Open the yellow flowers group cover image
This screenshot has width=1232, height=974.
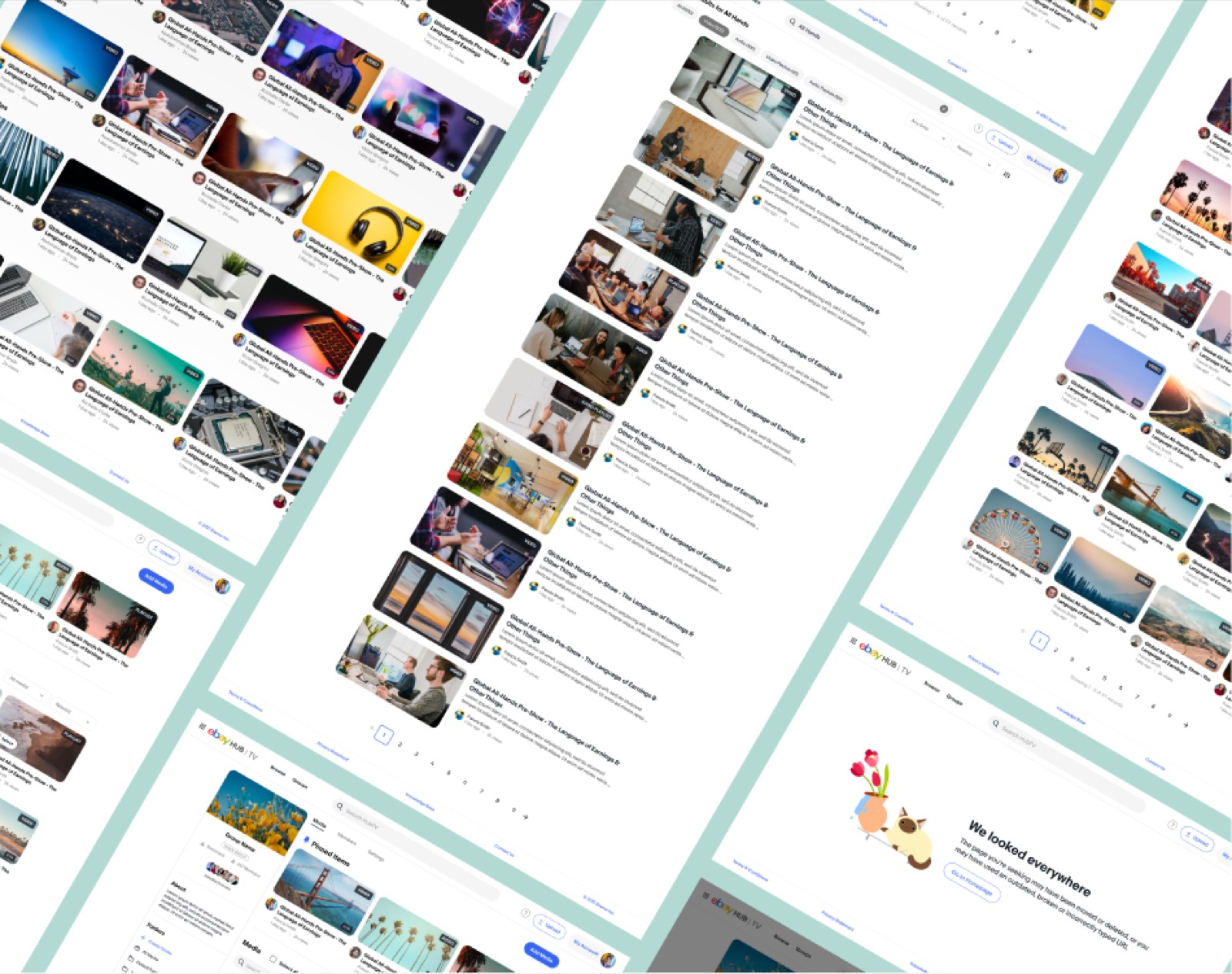tap(257, 812)
